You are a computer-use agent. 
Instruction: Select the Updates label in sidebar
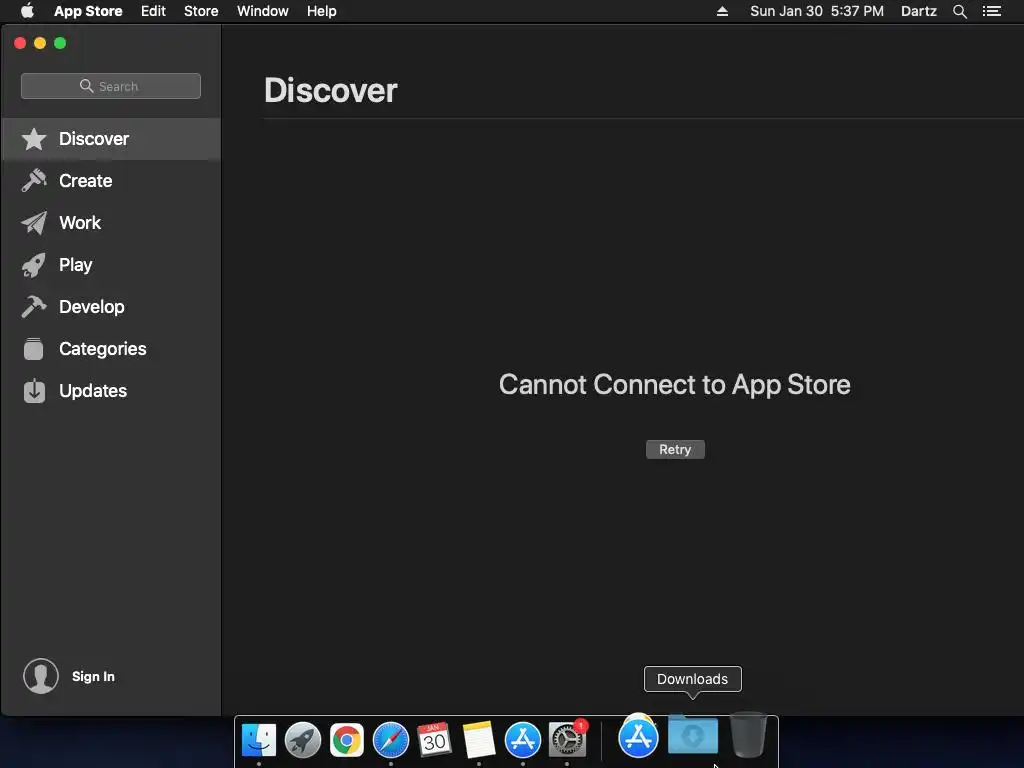coord(93,391)
